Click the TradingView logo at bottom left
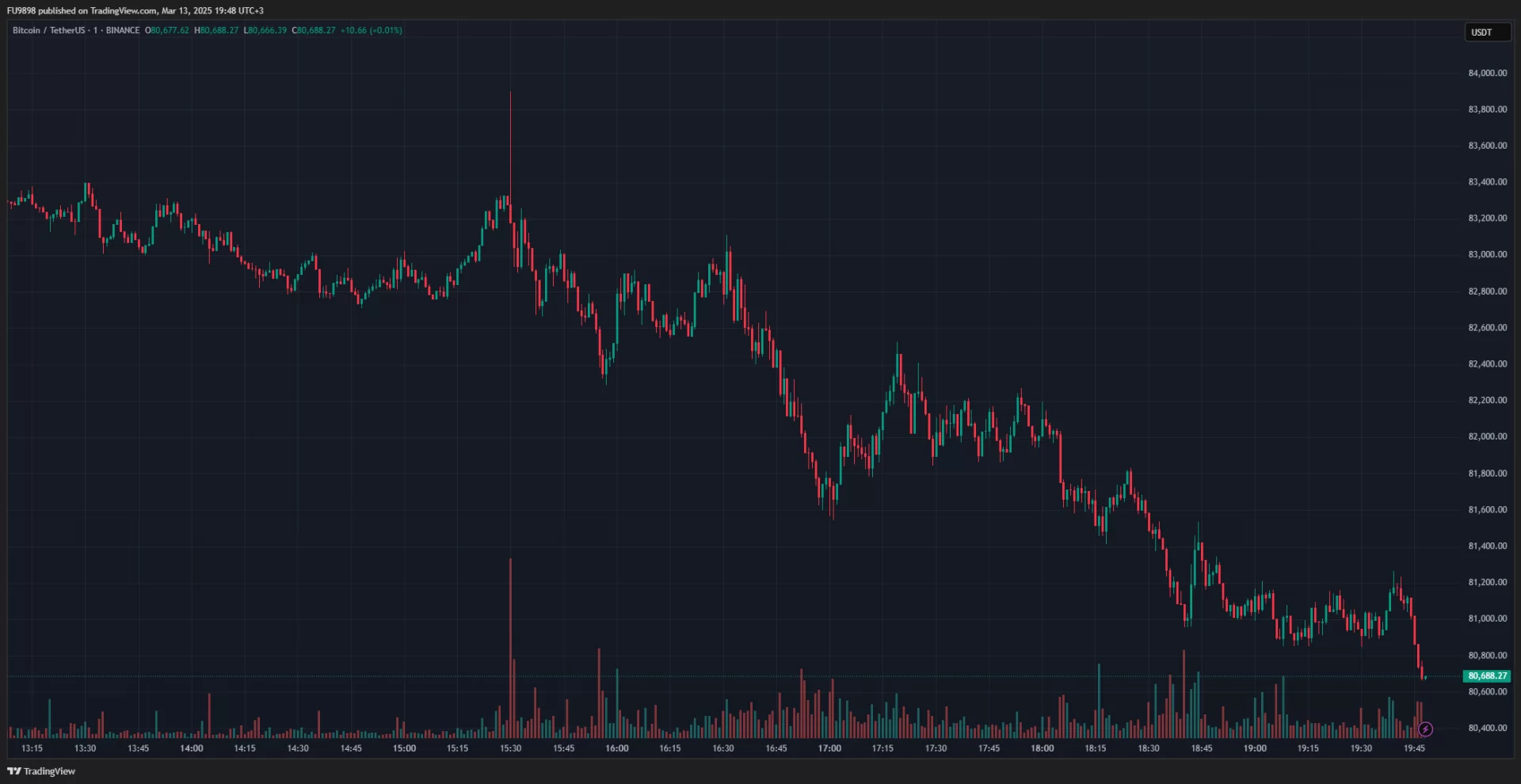The image size is (1521, 784). (x=41, y=771)
